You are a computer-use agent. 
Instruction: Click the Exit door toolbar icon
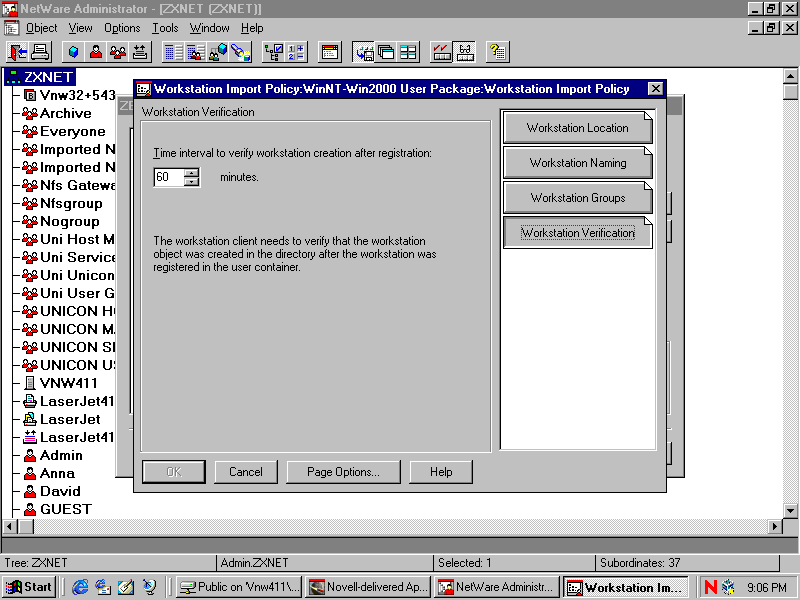click(18, 52)
